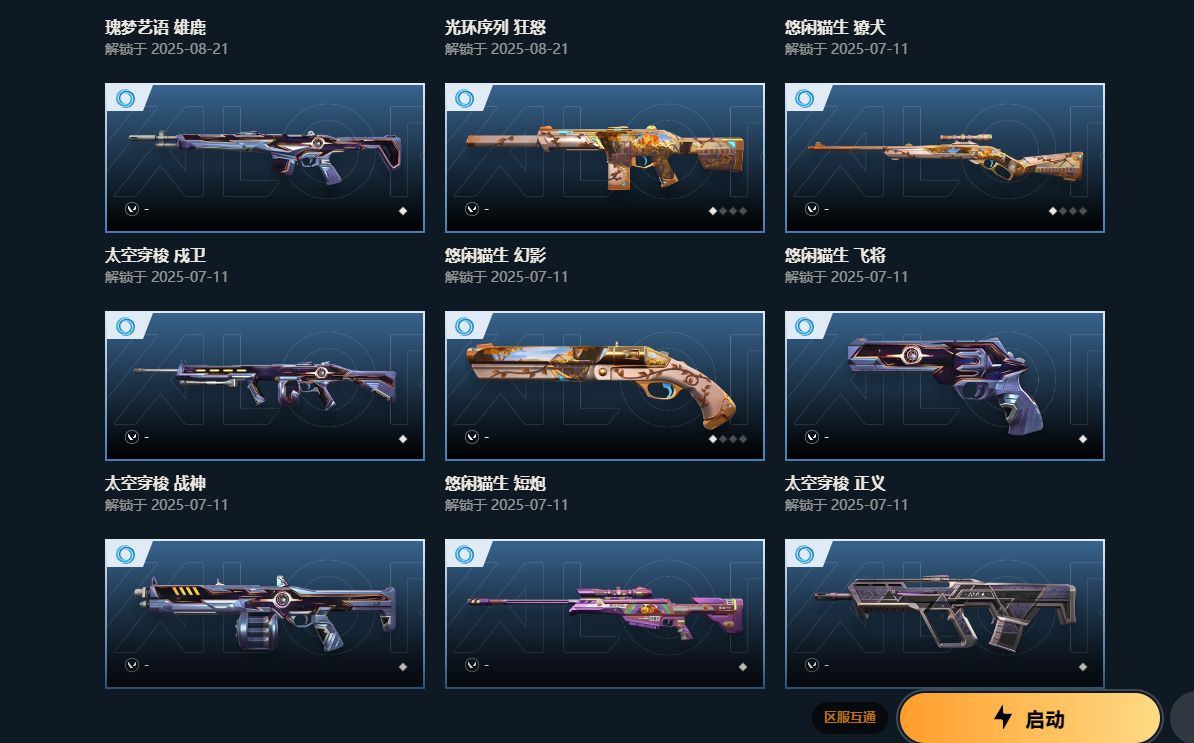Click the Valorant points icon on 太空穿梭 战神 card

132,437
